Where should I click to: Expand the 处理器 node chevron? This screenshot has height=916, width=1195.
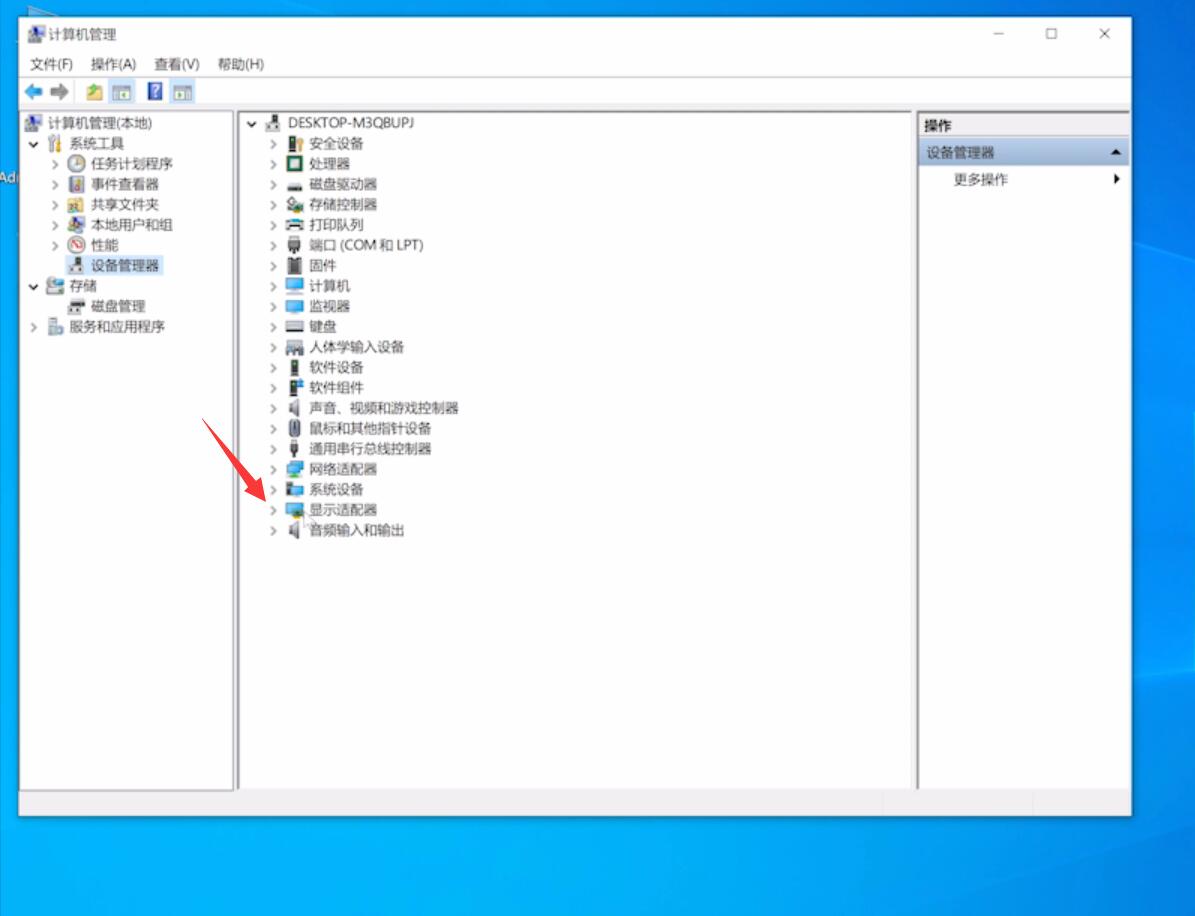click(274, 164)
